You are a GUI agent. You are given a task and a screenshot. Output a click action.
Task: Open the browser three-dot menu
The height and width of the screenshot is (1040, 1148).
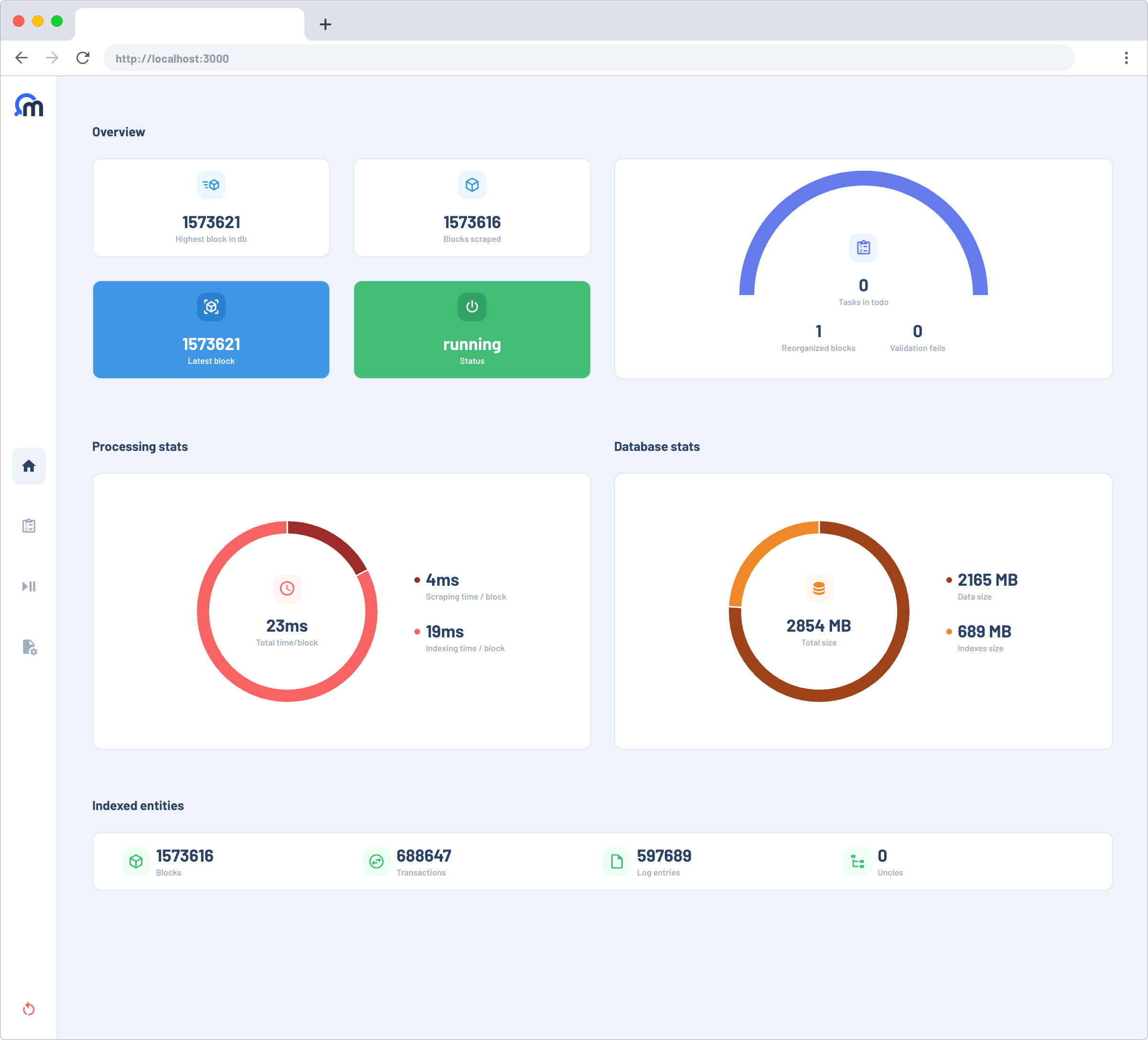[1126, 58]
